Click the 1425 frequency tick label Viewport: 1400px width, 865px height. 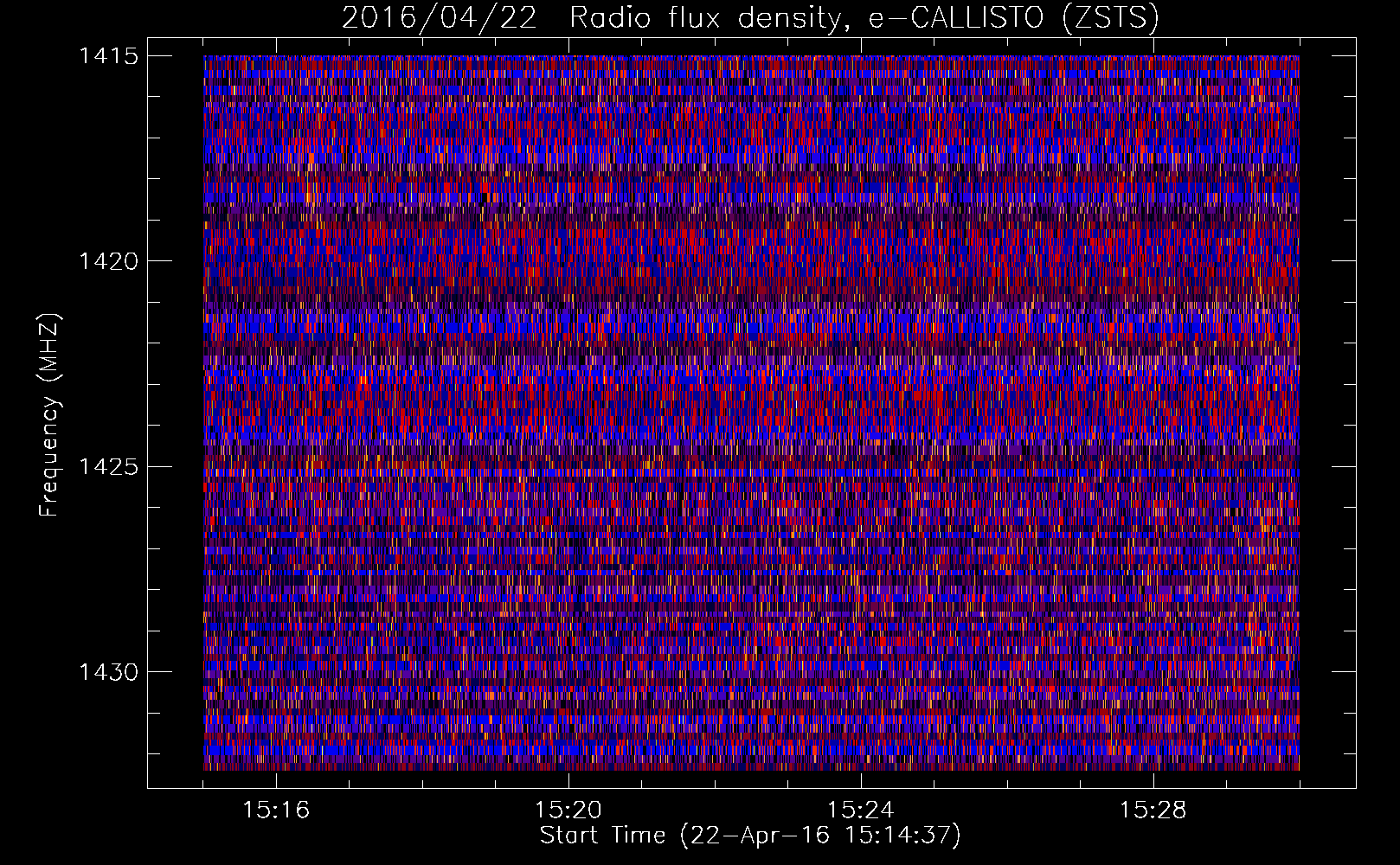click(108, 467)
